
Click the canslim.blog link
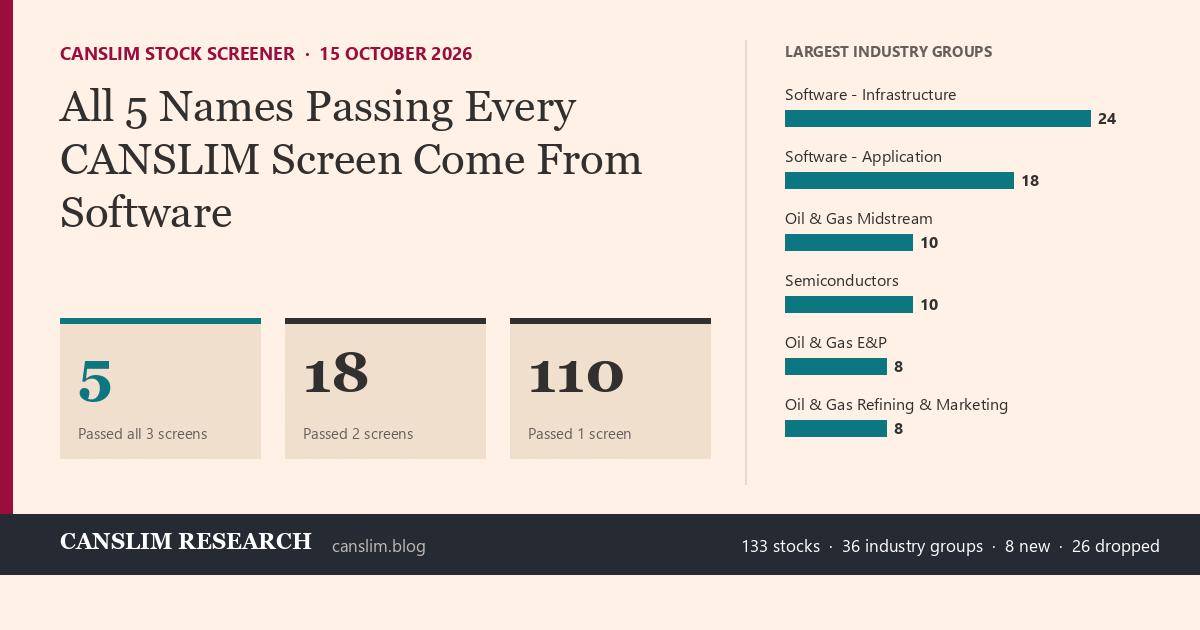(x=378, y=546)
